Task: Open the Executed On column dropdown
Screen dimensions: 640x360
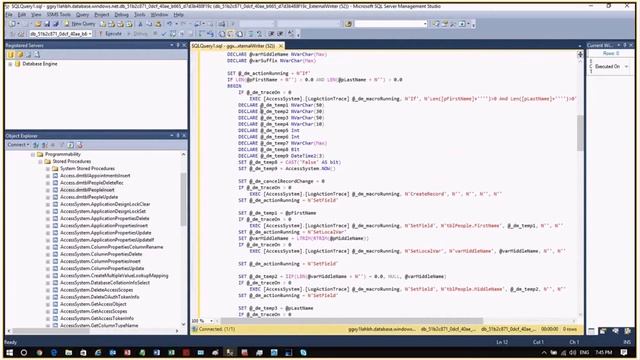Action: pos(626,67)
